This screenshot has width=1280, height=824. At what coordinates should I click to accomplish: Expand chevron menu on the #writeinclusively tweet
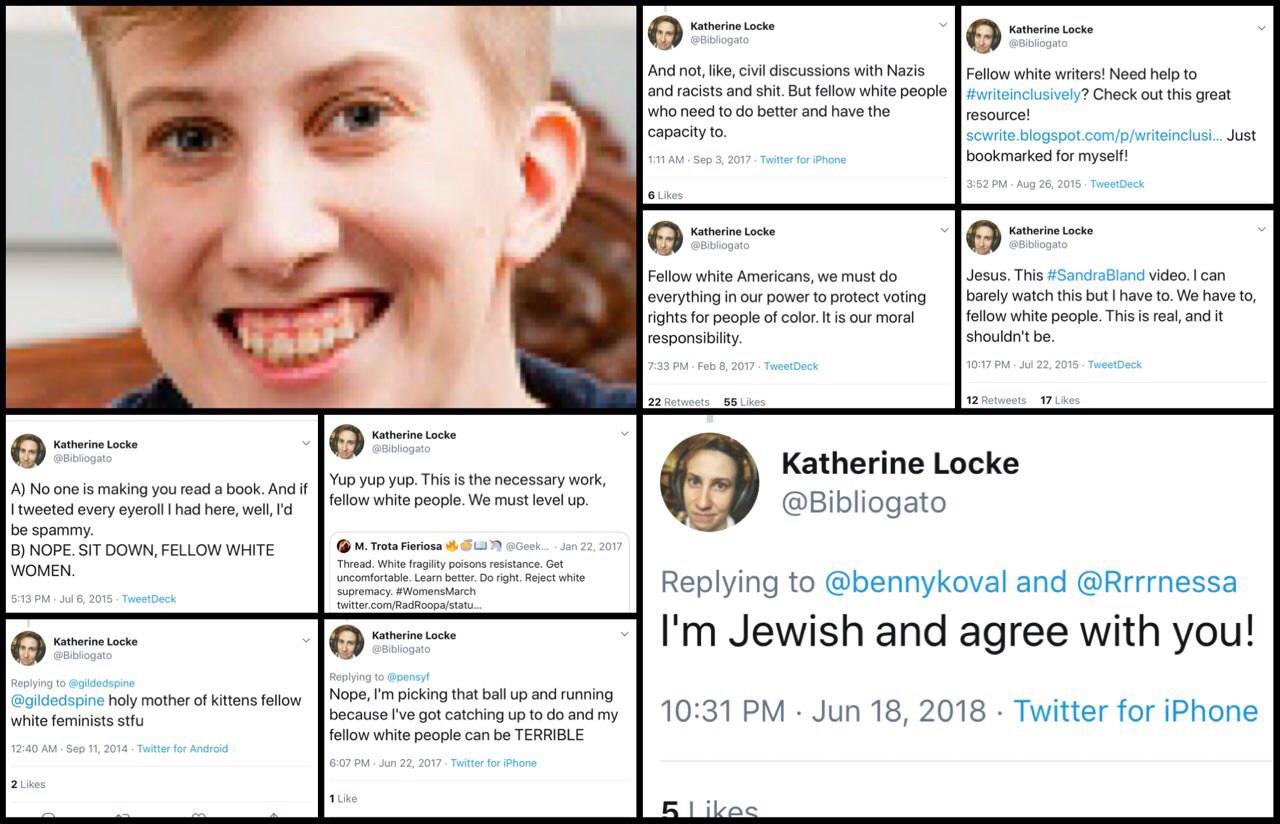(x=1261, y=28)
